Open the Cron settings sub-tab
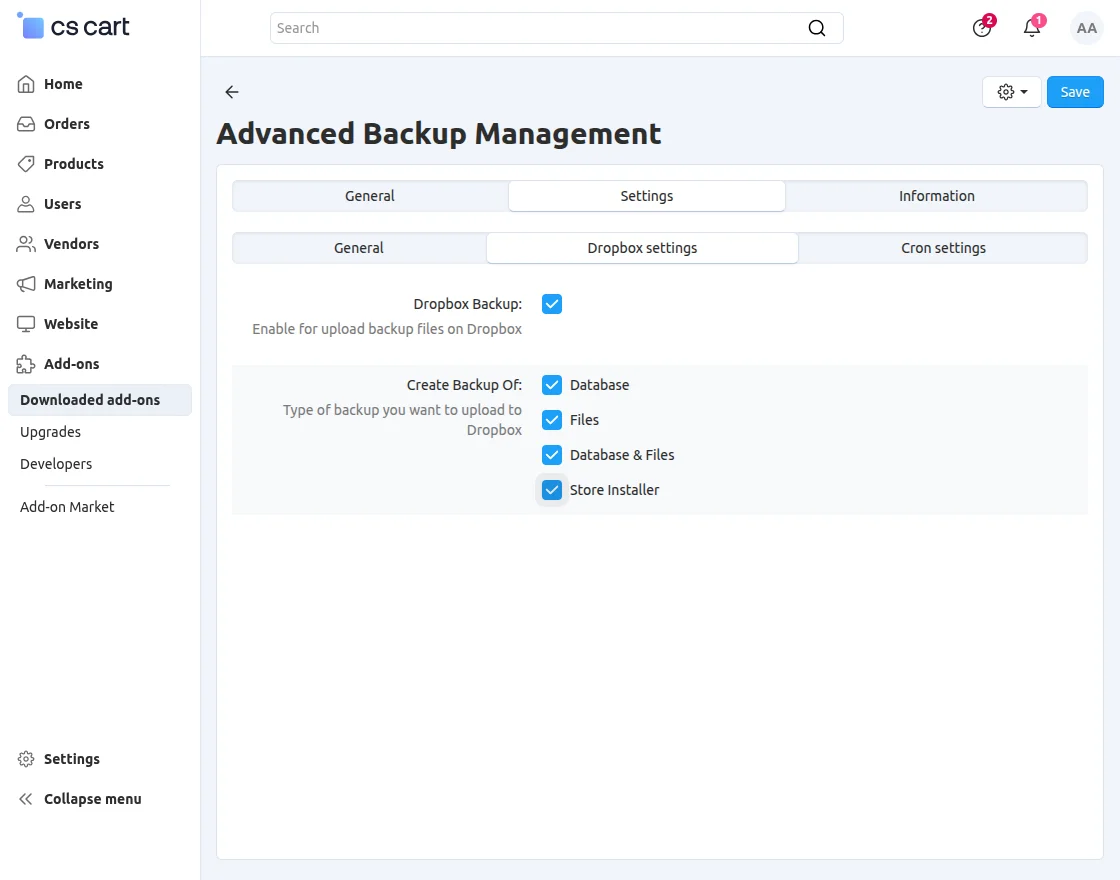The width and height of the screenshot is (1120, 880). [943, 248]
